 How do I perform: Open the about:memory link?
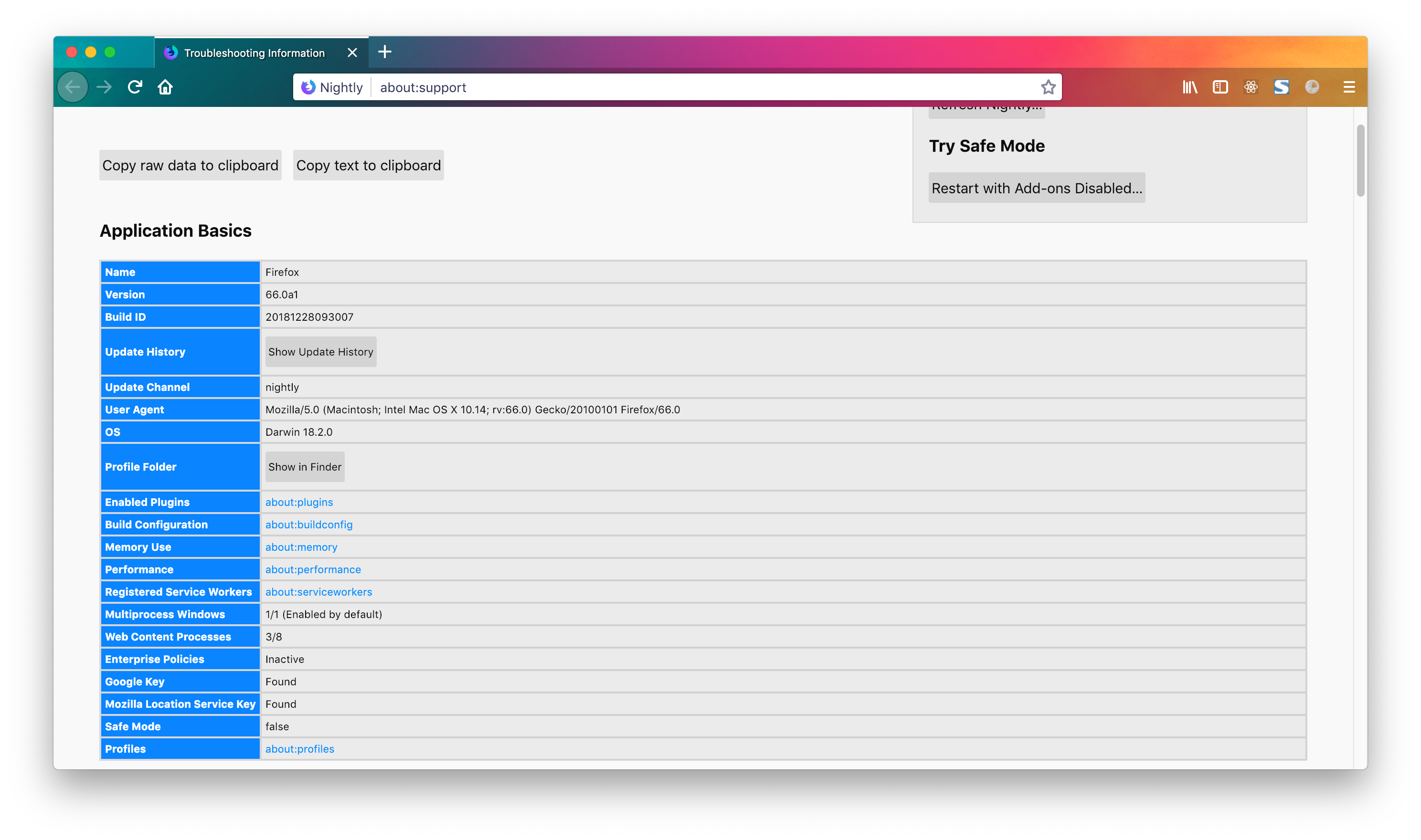coord(301,547)
